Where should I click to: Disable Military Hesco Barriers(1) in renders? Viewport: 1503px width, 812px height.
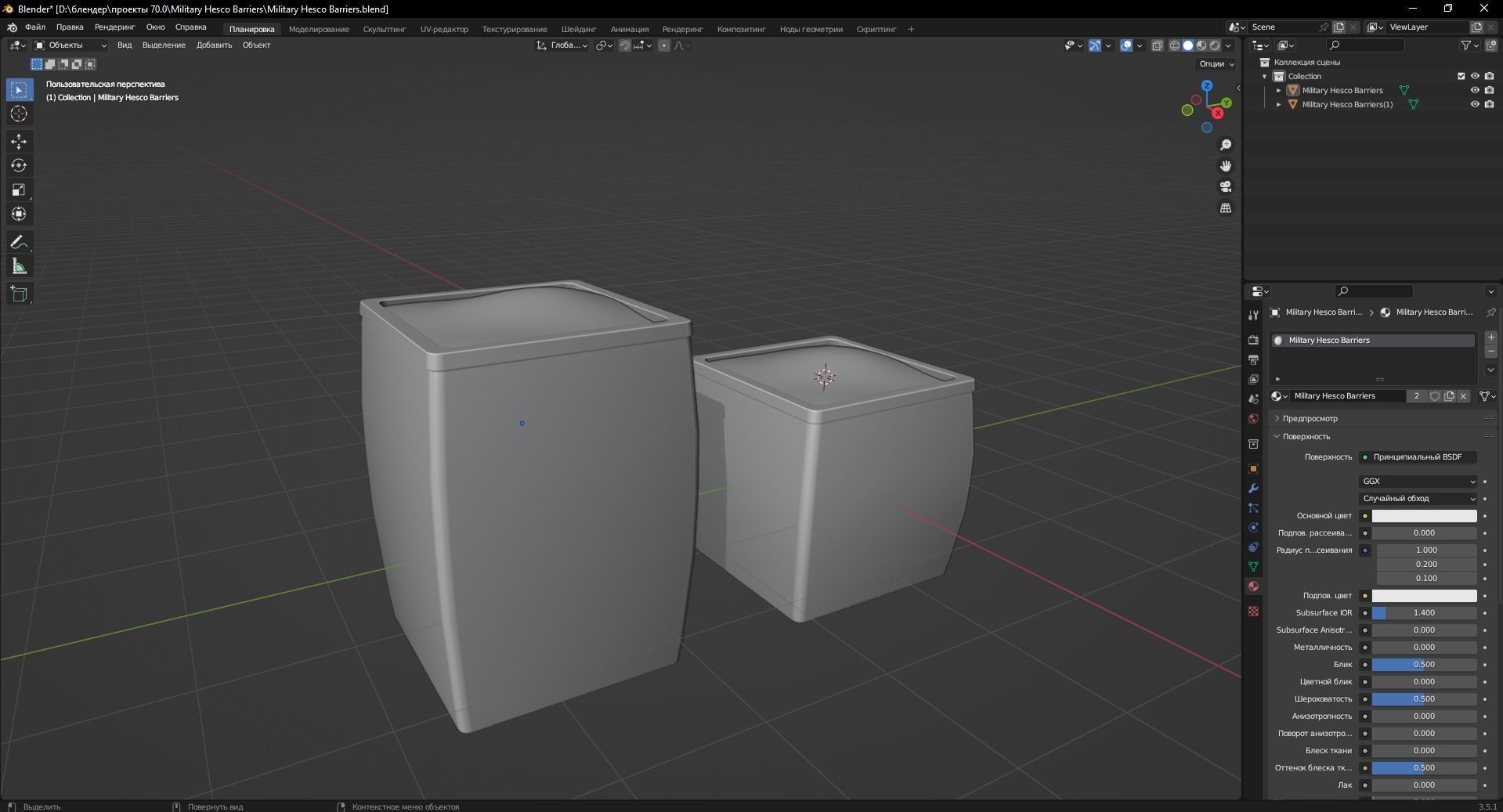pos(1490,104)
